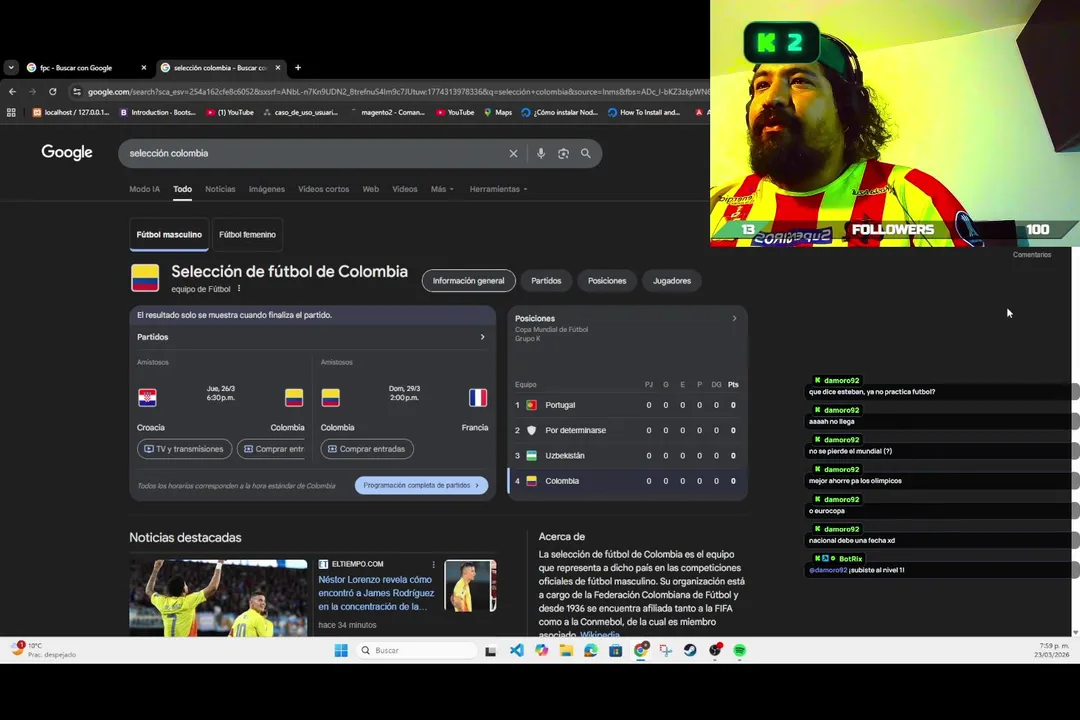Open the Néstor Lorenzo news headline
The width and height of the screenshot is (1080, 720).
[x=376, y=593]
